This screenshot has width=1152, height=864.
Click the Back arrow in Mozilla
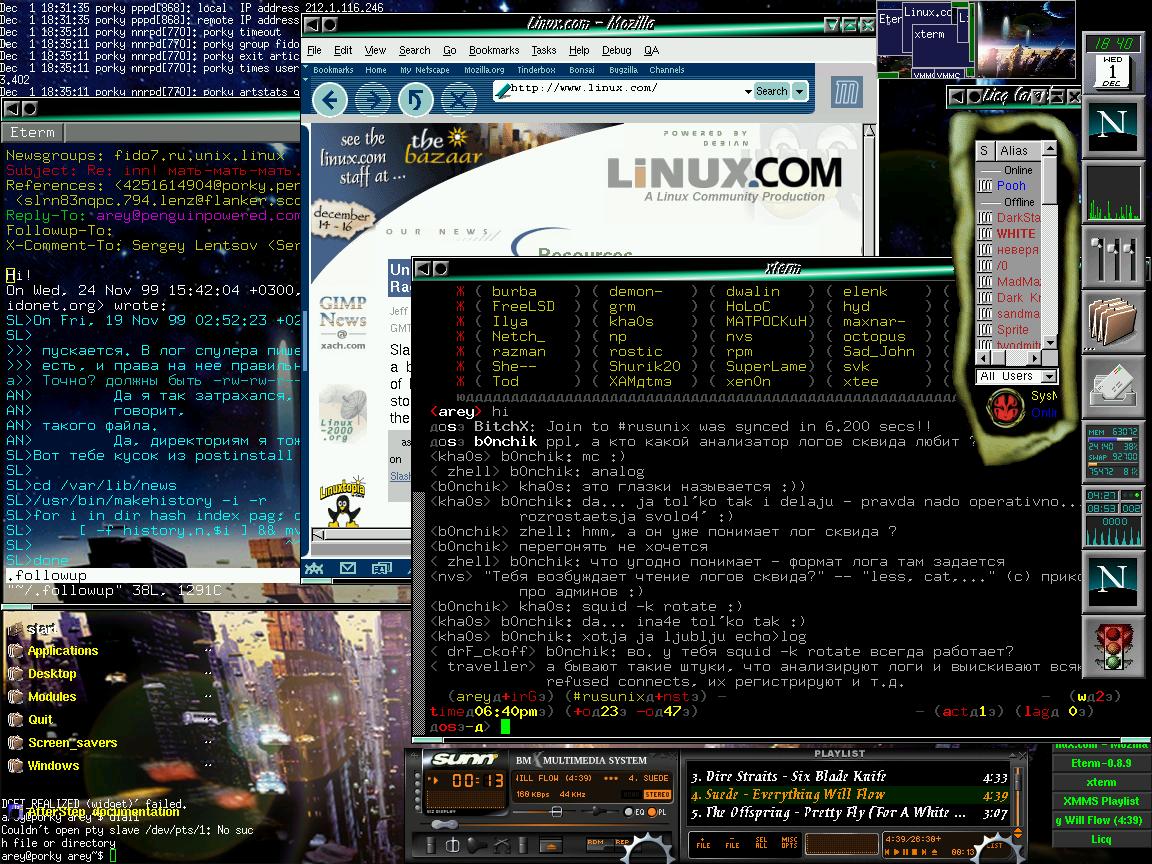(330, 99)
